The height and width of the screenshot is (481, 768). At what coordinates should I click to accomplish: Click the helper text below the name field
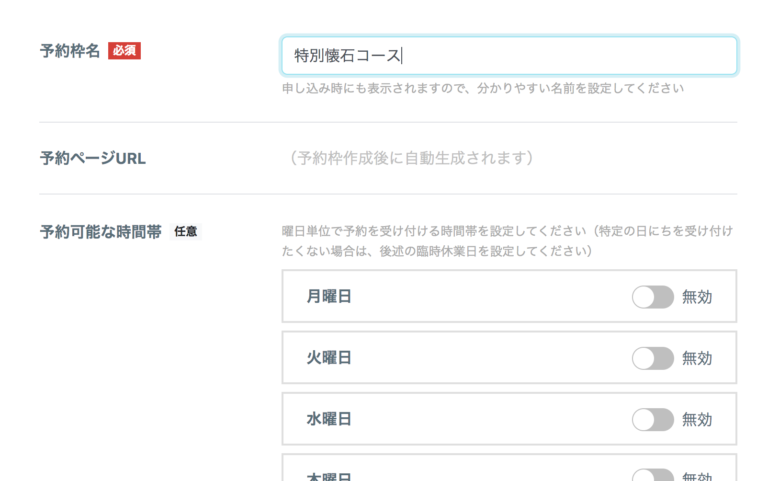click(x=482, y=88)
